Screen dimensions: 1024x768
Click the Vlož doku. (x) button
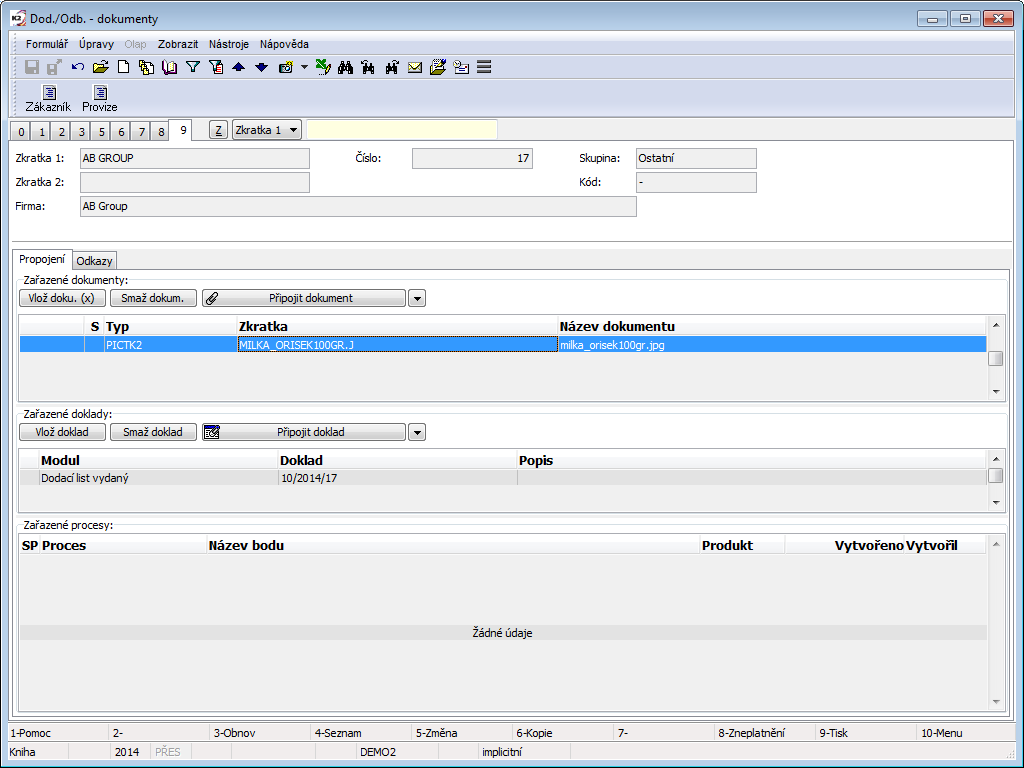(63, 298)
